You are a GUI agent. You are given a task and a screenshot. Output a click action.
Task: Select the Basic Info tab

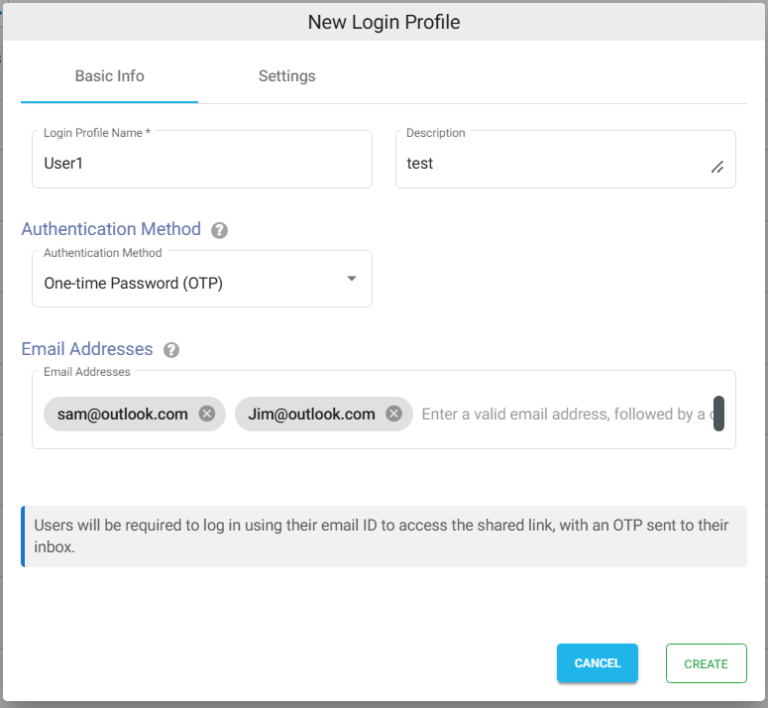pyautogui.click(x=109, y=76)
